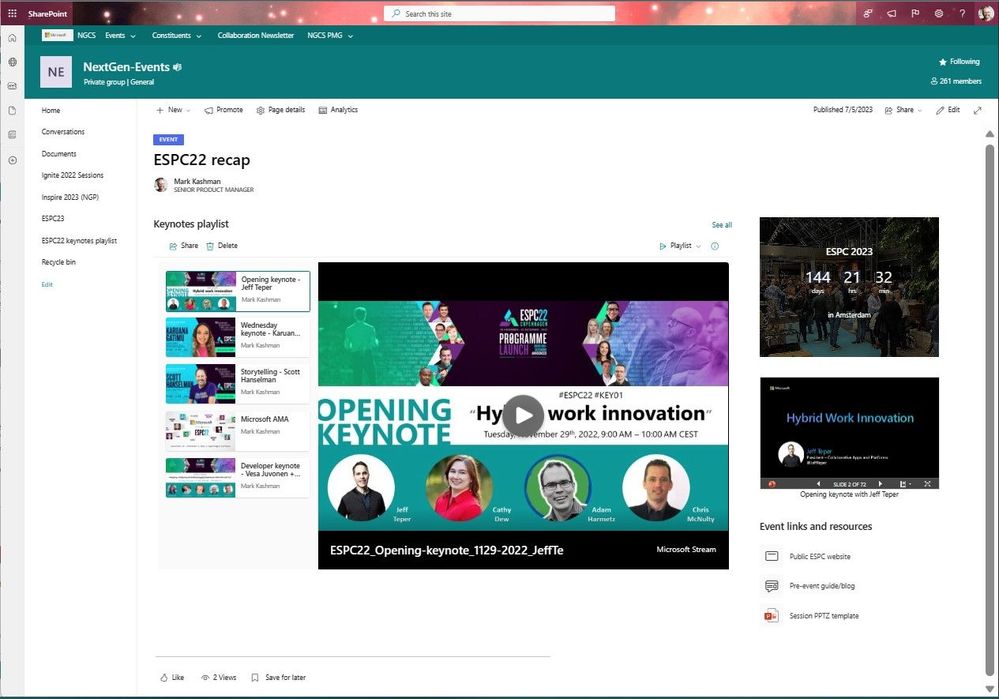Click the expand to full page icon
Image resolution: width=999 pixels, height=699 pixels.
(977, 110)
